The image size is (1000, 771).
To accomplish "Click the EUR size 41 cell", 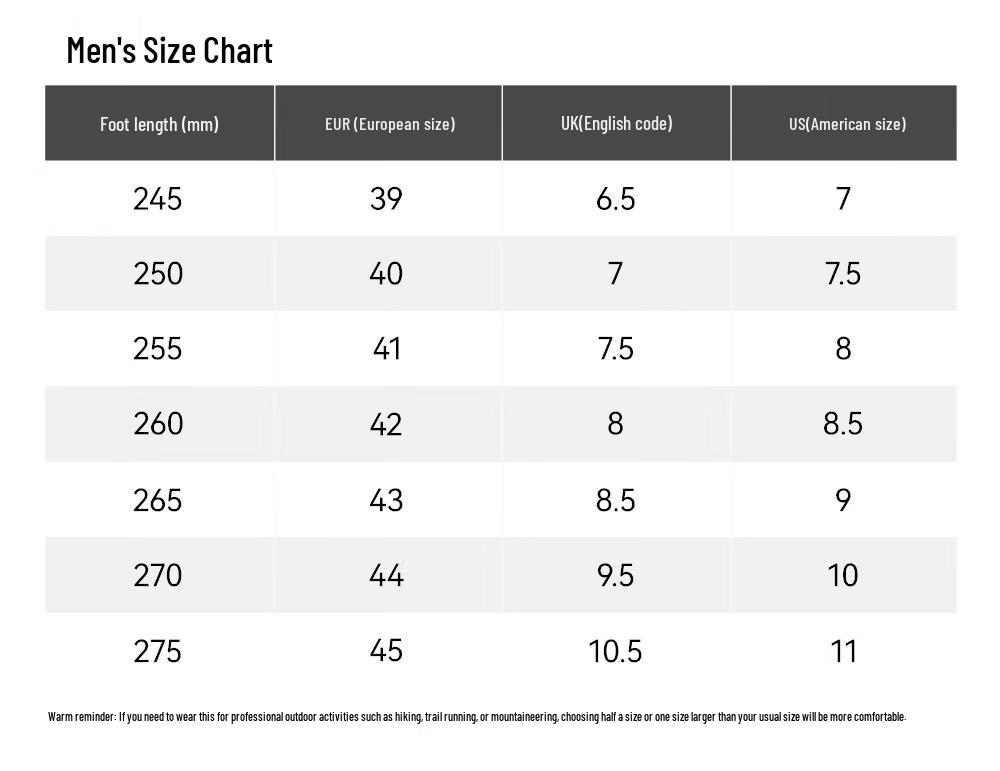I will pyautogui.click(x=388, y=349).
